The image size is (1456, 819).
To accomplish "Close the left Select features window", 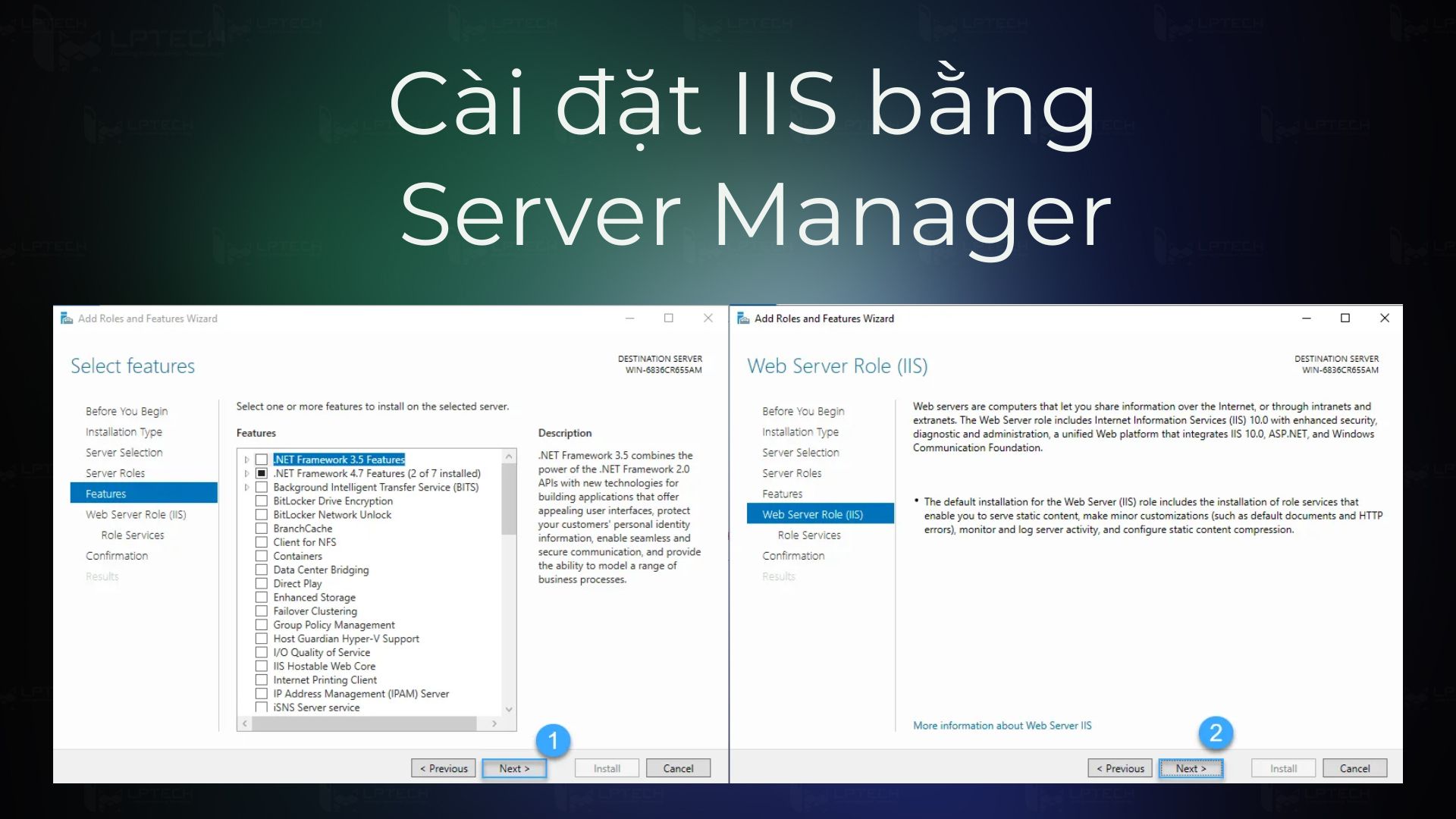I will (x=708, y=318).
